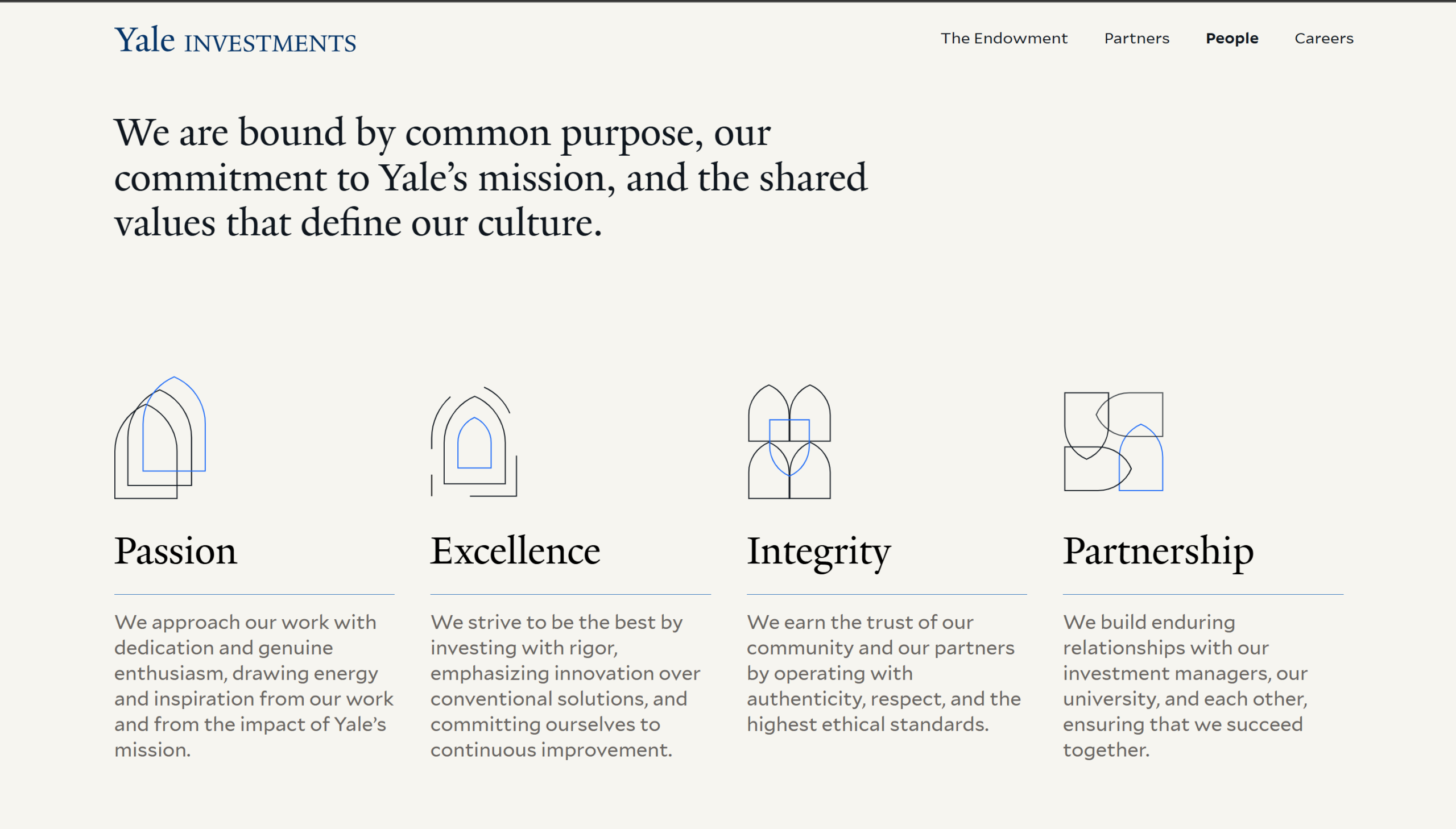Navigate to Careers page
This screenshot has width=1456, height=829.
[1323, 38]
